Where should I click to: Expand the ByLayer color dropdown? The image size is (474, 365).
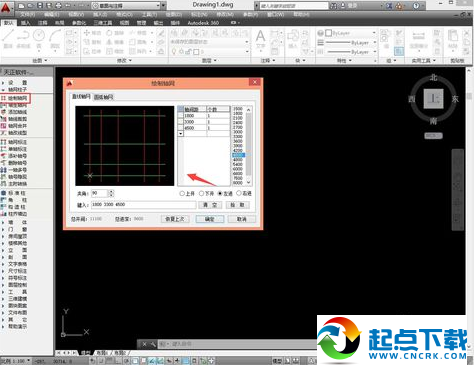[x=349, y=33]
